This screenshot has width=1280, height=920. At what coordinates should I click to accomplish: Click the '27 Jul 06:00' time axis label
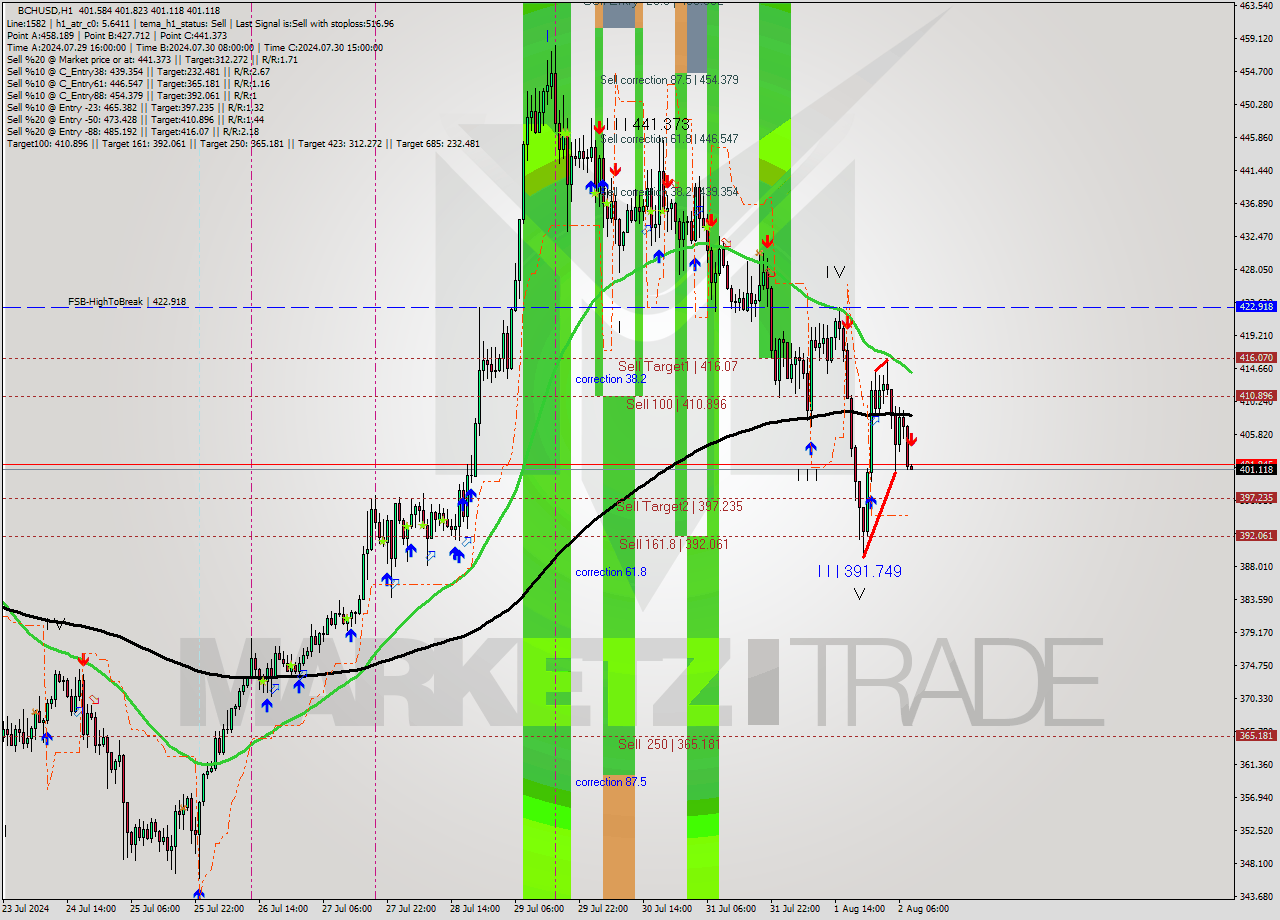[346, 909]
